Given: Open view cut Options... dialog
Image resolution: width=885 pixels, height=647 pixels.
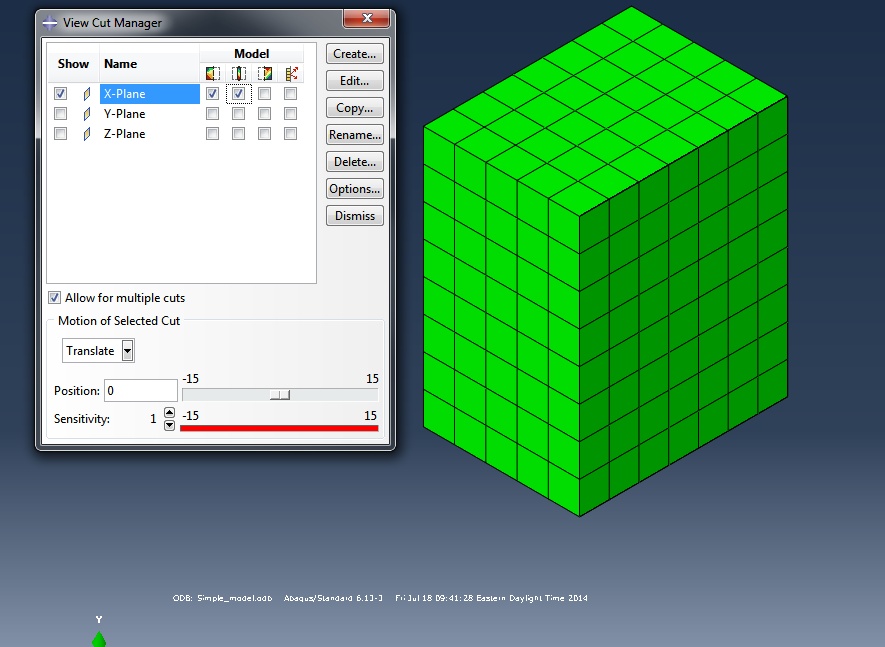Looking at the screenshot, I should (354, 189).
